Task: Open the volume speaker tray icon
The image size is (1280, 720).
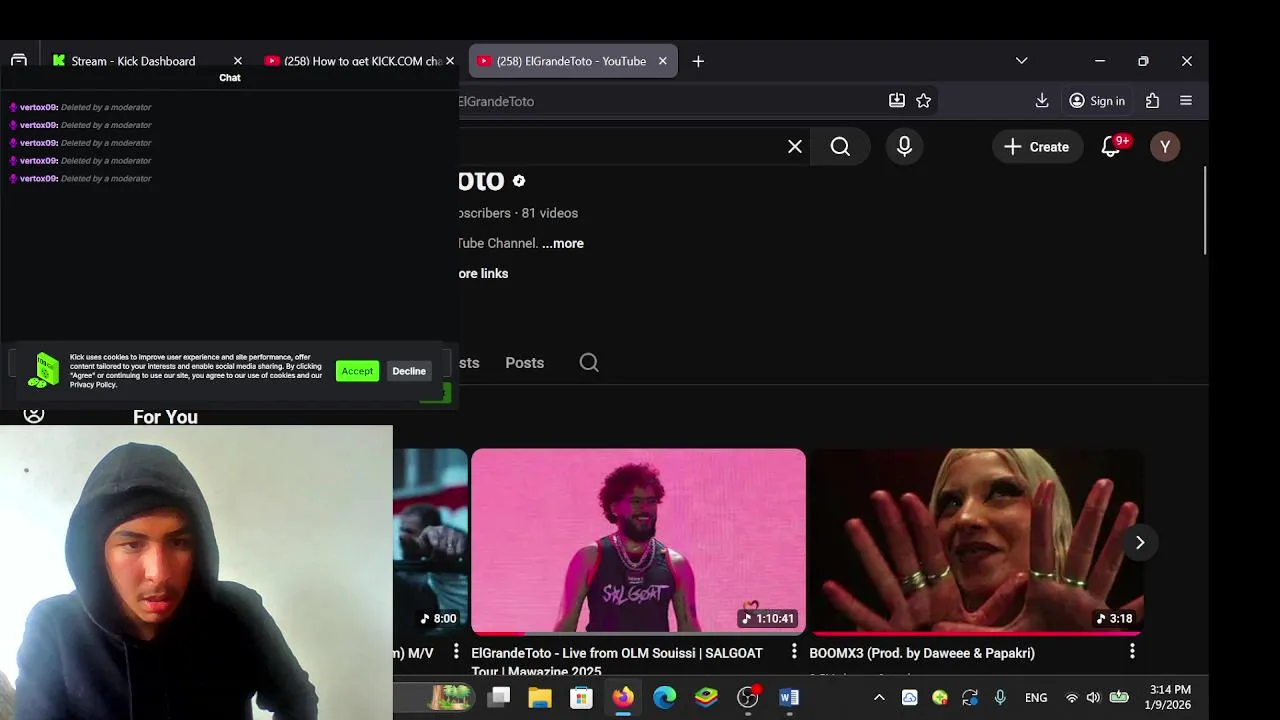Action: pyautogui.click(x=1093, y=698)
